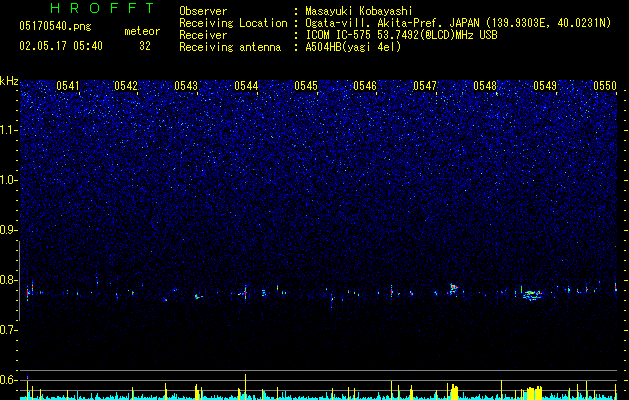Click the Receiving antenna field label
This screenshot has width=629, height=400.
tap(230, 47)
